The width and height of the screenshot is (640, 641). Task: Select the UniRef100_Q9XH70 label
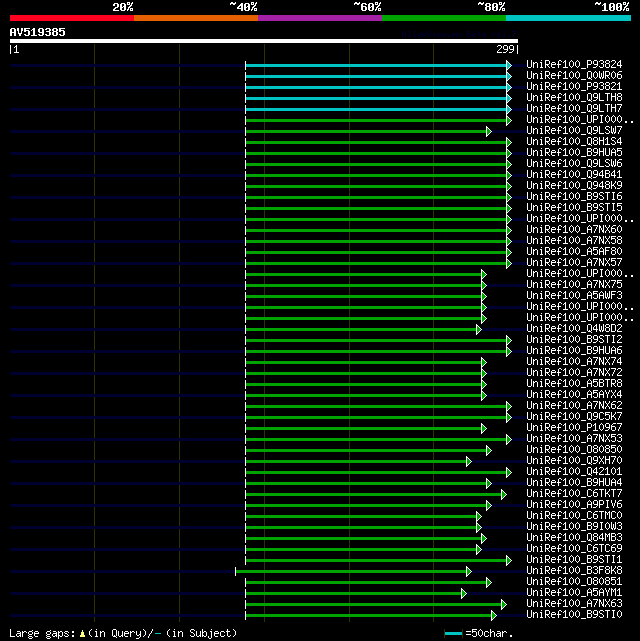pyautogui.click(x=574, y=461)
